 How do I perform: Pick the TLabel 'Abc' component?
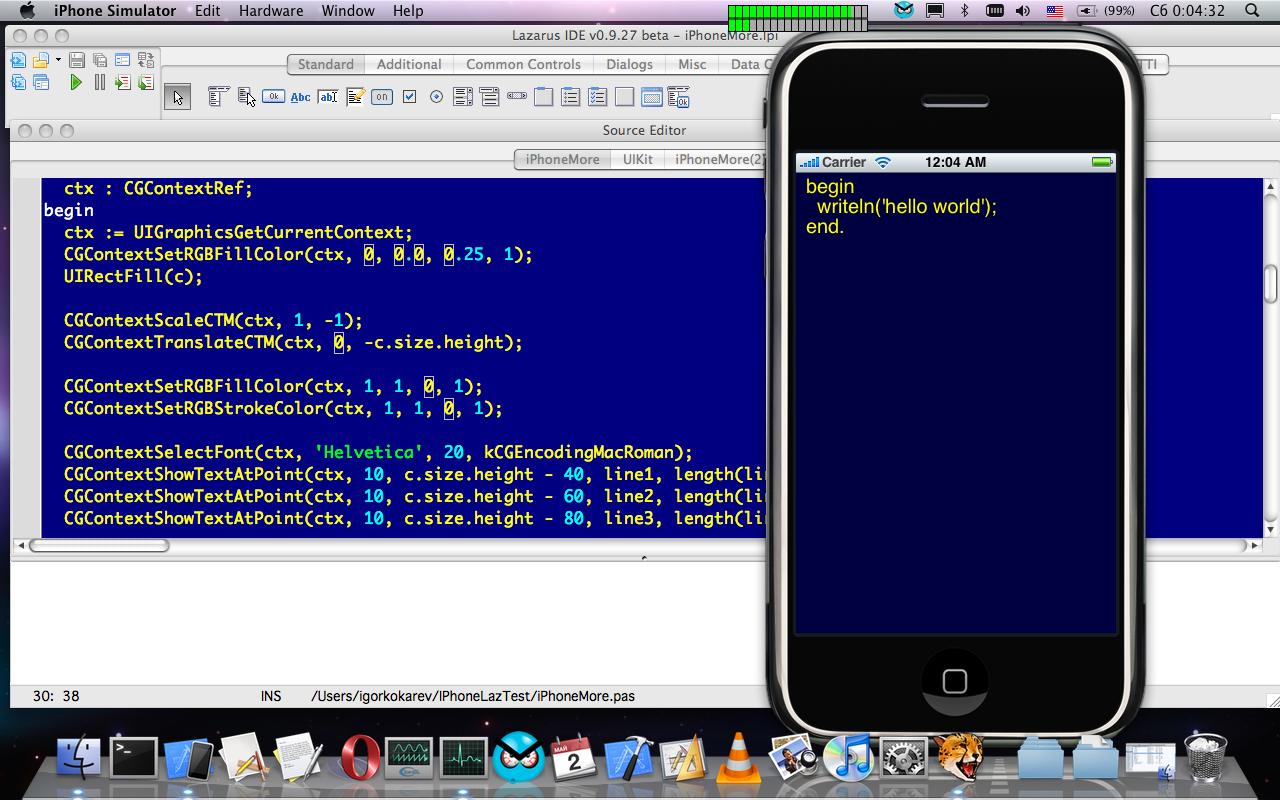pos(300,97)
